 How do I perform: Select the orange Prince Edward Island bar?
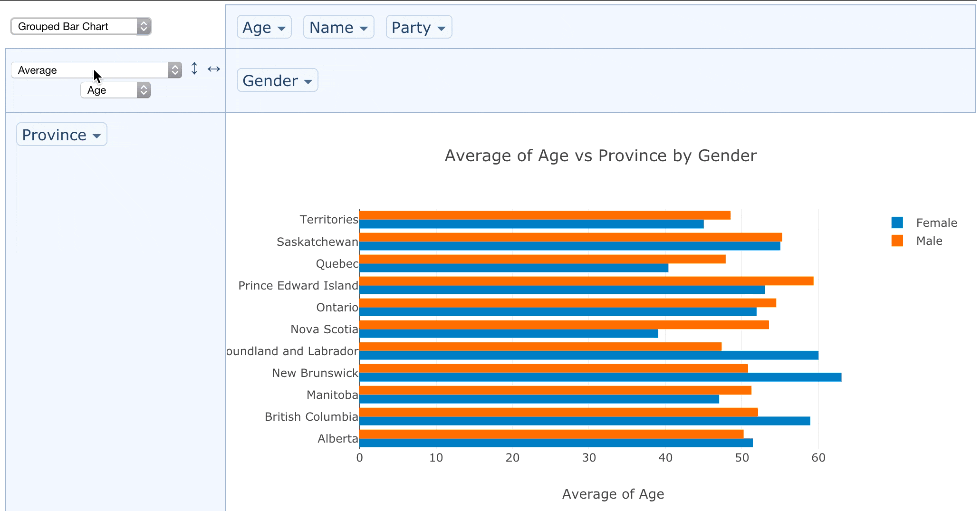point(586,281)
